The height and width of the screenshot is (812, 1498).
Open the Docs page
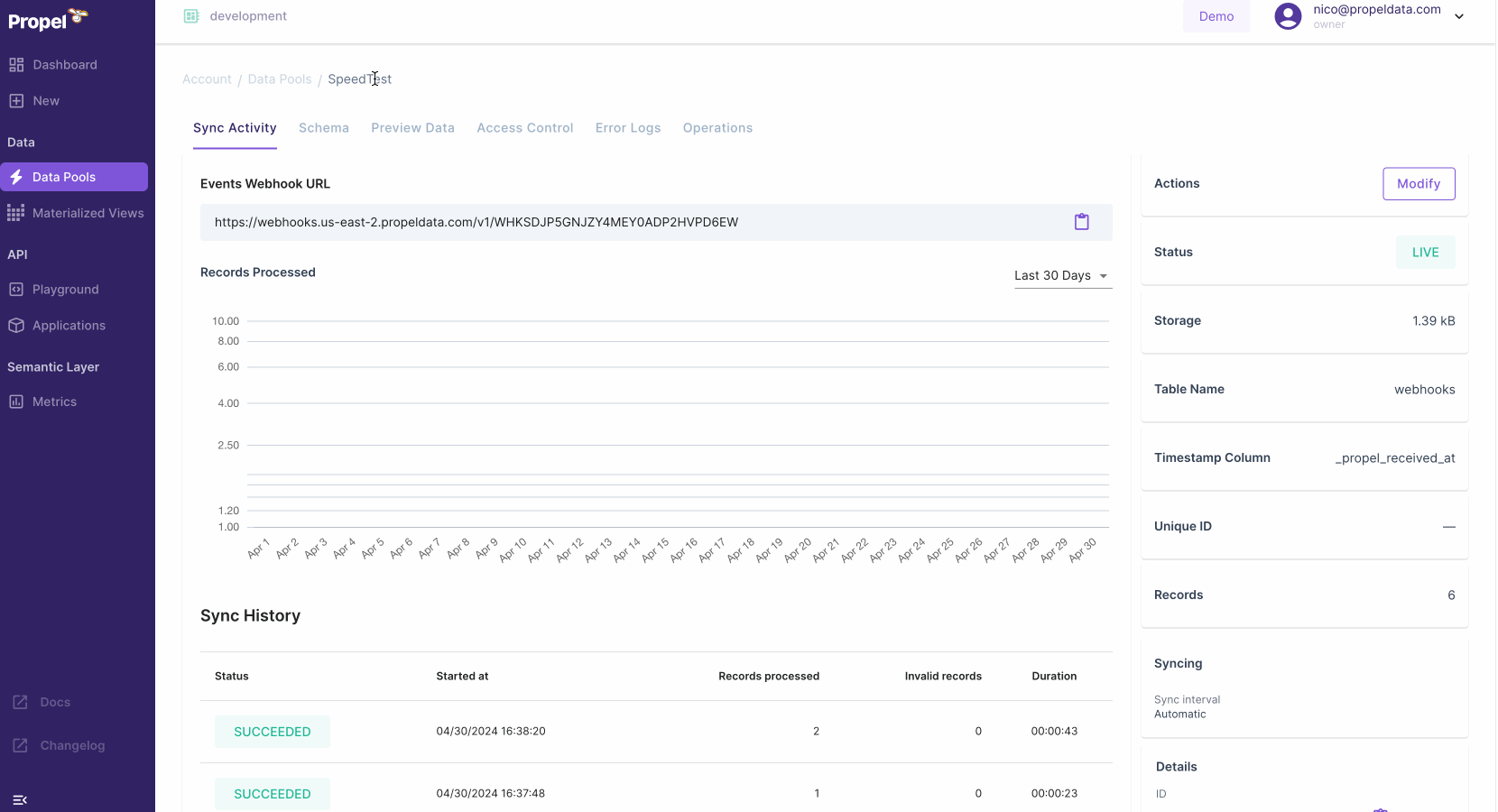click(x=55, y=701)
